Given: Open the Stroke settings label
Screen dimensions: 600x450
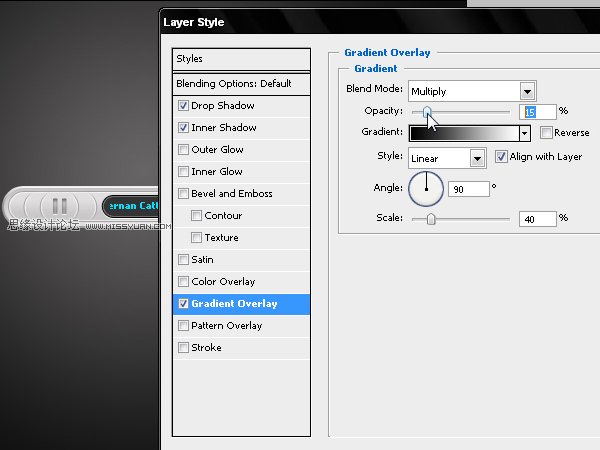Looking at the screenshot, I should coord(206,347).
